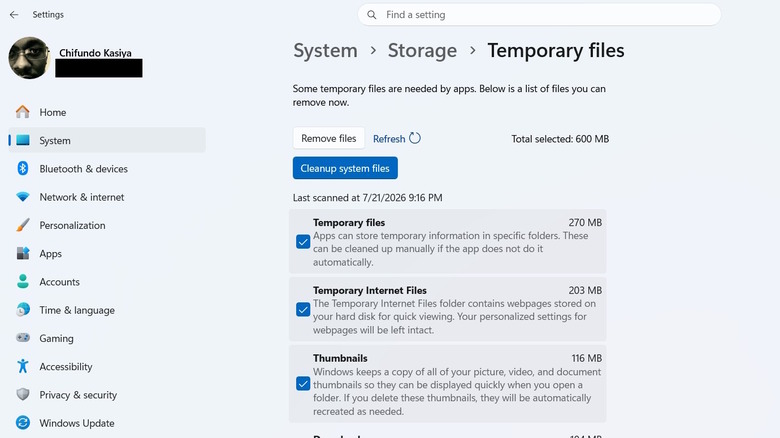
Task: Click the Network Wi-Fi icon
Action: click(x=23, y=197)
